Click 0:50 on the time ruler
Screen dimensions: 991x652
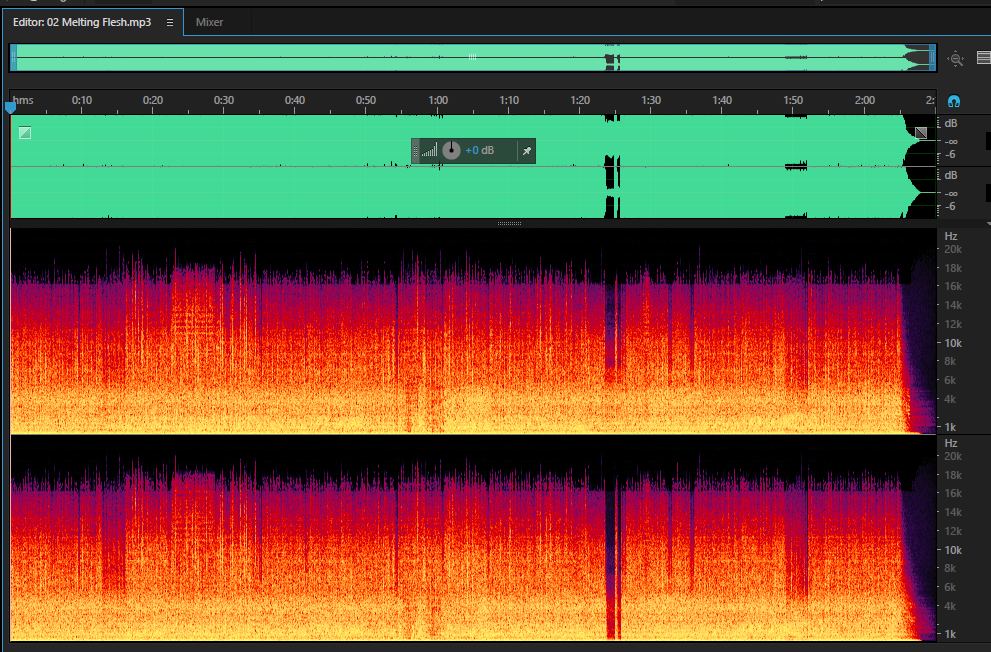coord(366,100)
